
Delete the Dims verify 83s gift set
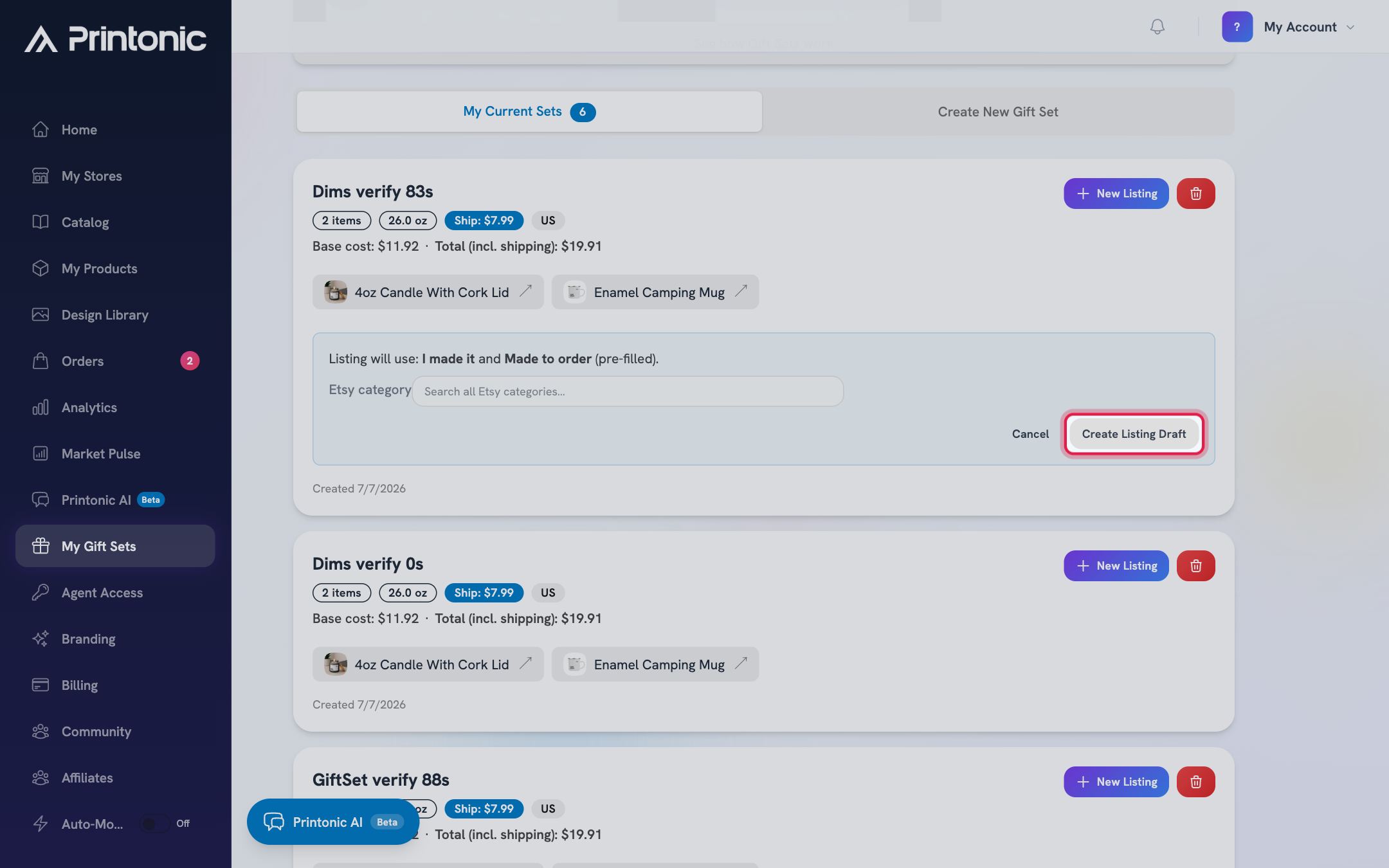1196,194
